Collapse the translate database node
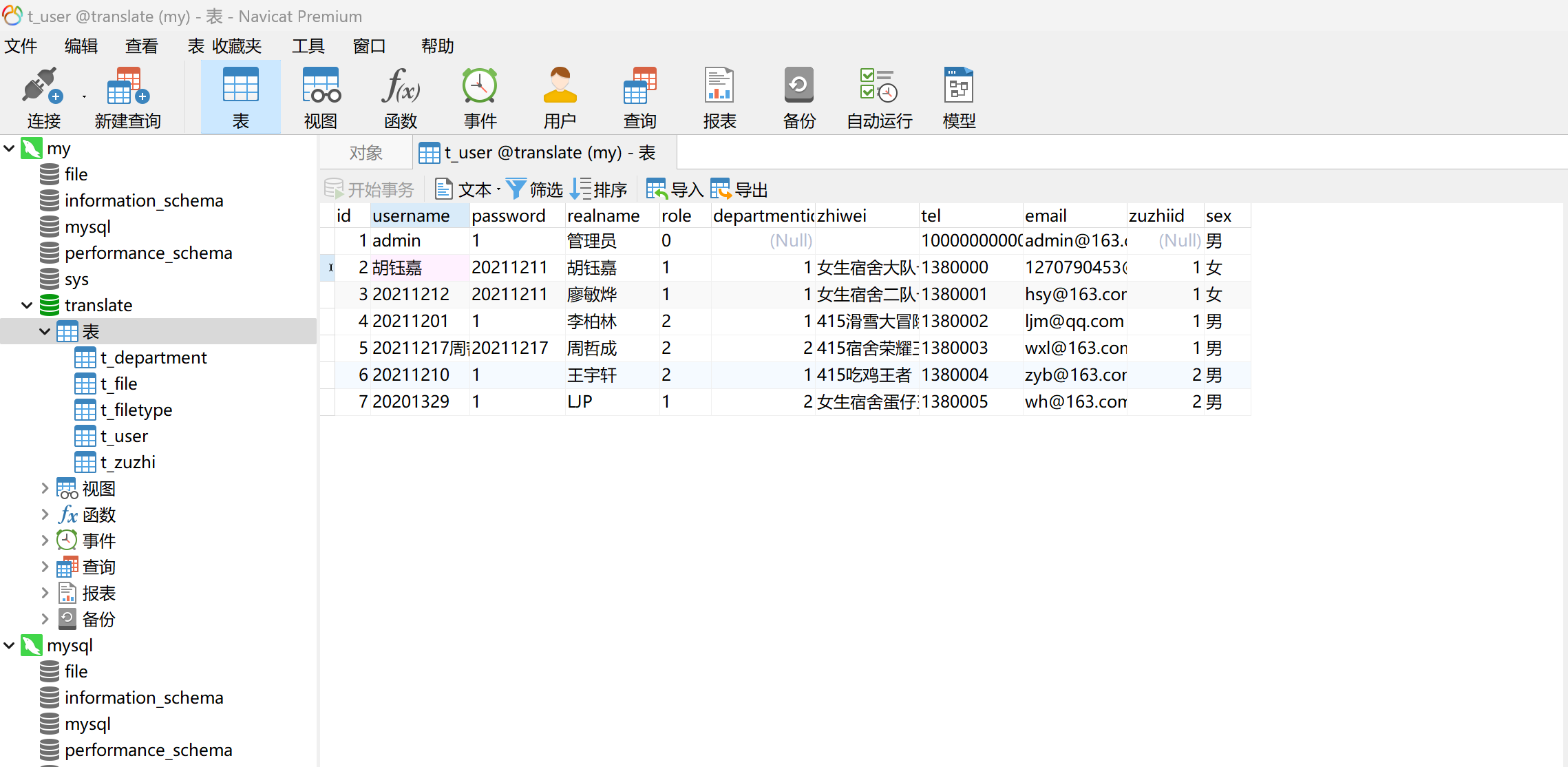 pyautogui.click(x=27, y=306)
